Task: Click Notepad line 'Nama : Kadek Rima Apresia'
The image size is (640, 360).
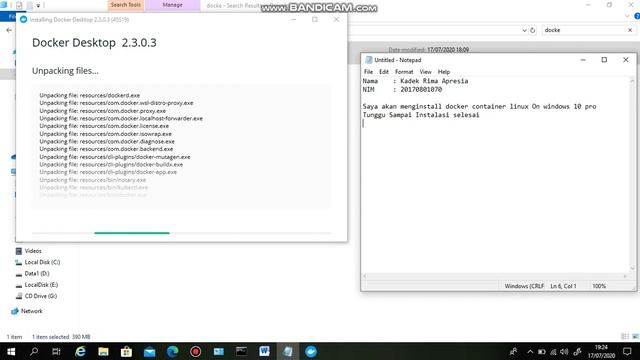Action: [x=415, y=81]
